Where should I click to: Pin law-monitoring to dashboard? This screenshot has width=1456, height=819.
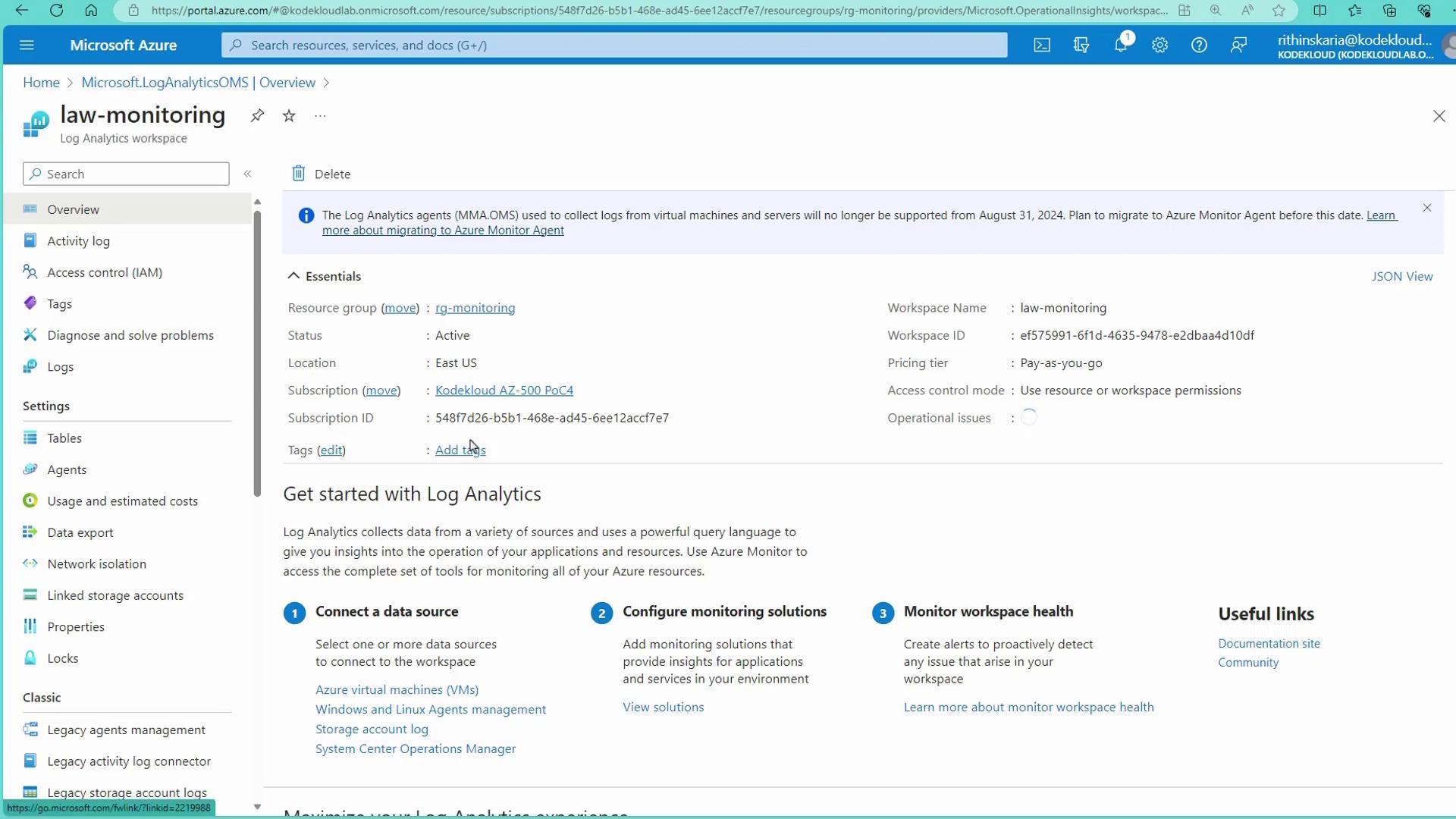258,116
